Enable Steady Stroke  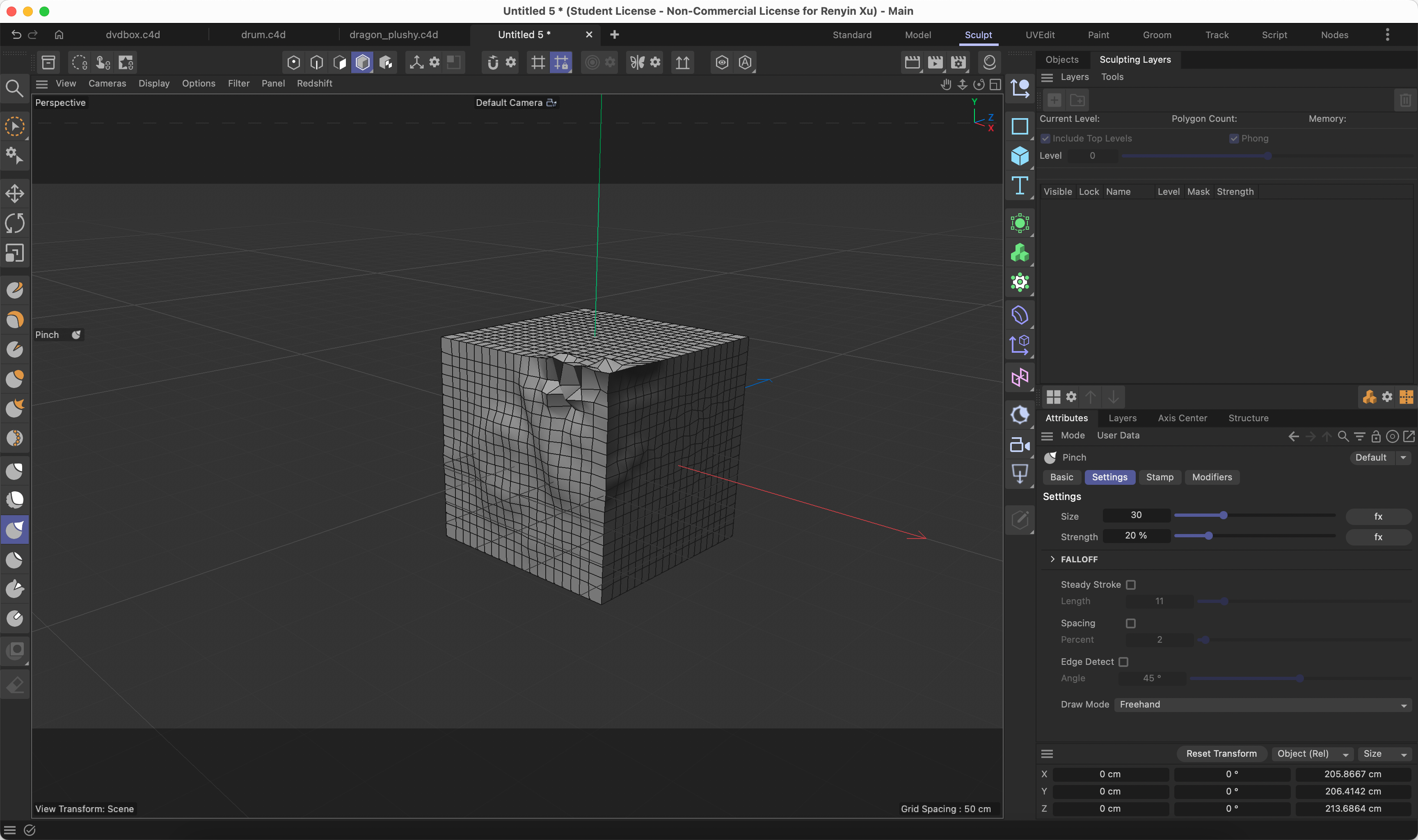click(1131, 584)
